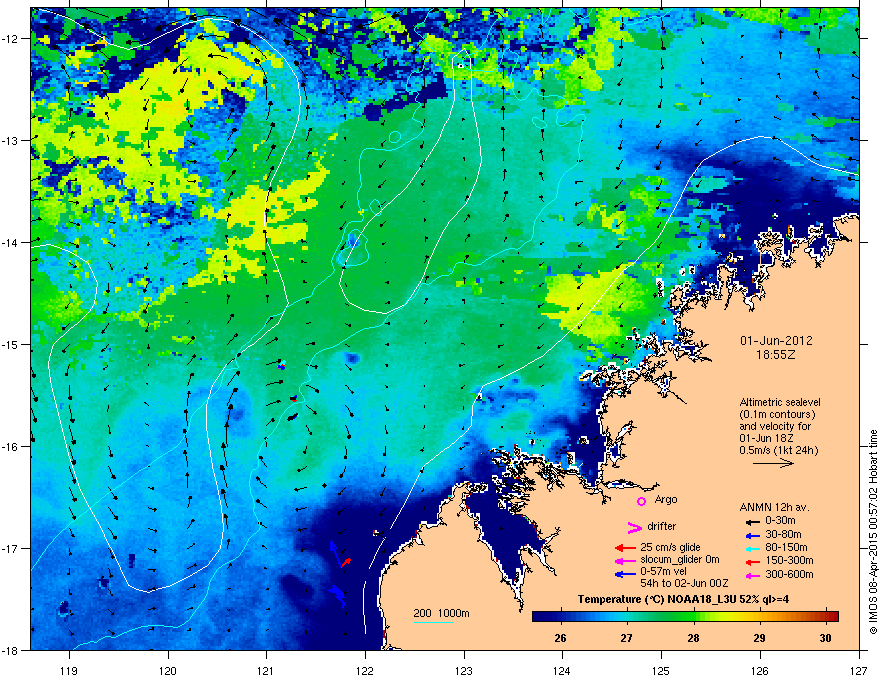Click the 27 value on color bar
This screenshot has height=680, width=880.
(x=626, y=638)
